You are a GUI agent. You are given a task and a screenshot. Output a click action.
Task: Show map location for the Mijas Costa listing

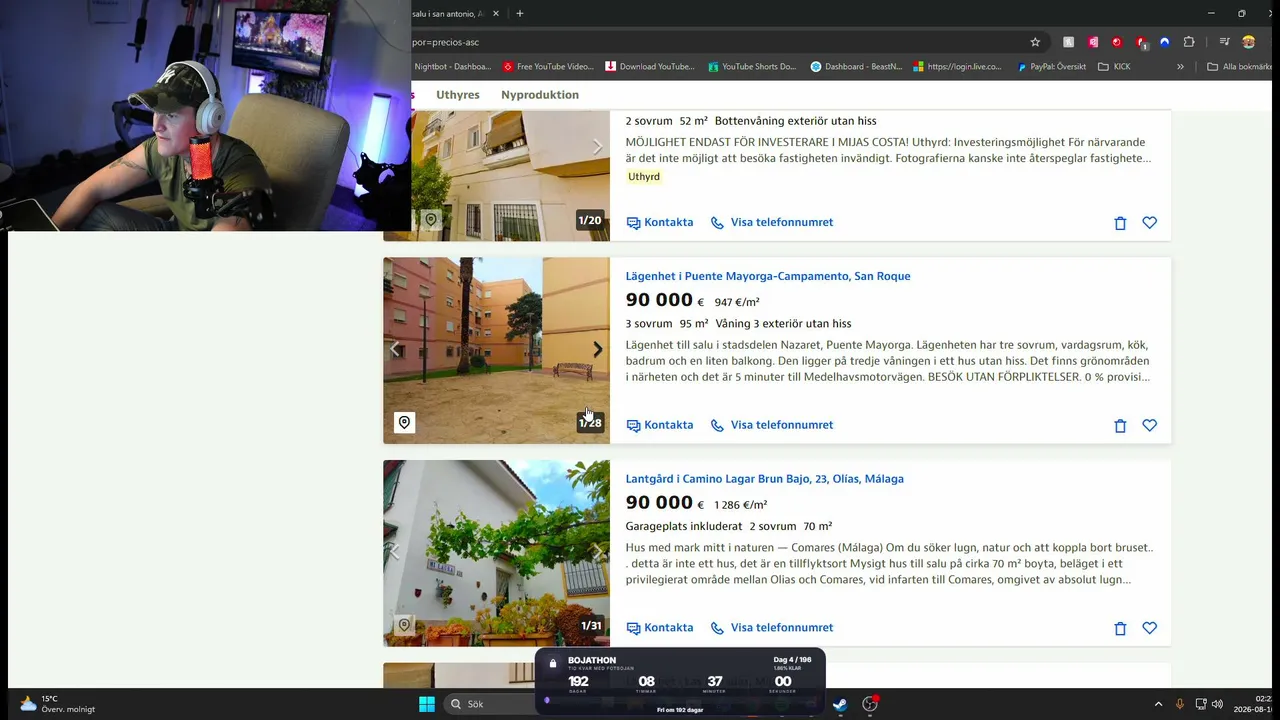[x=430, y=220]
